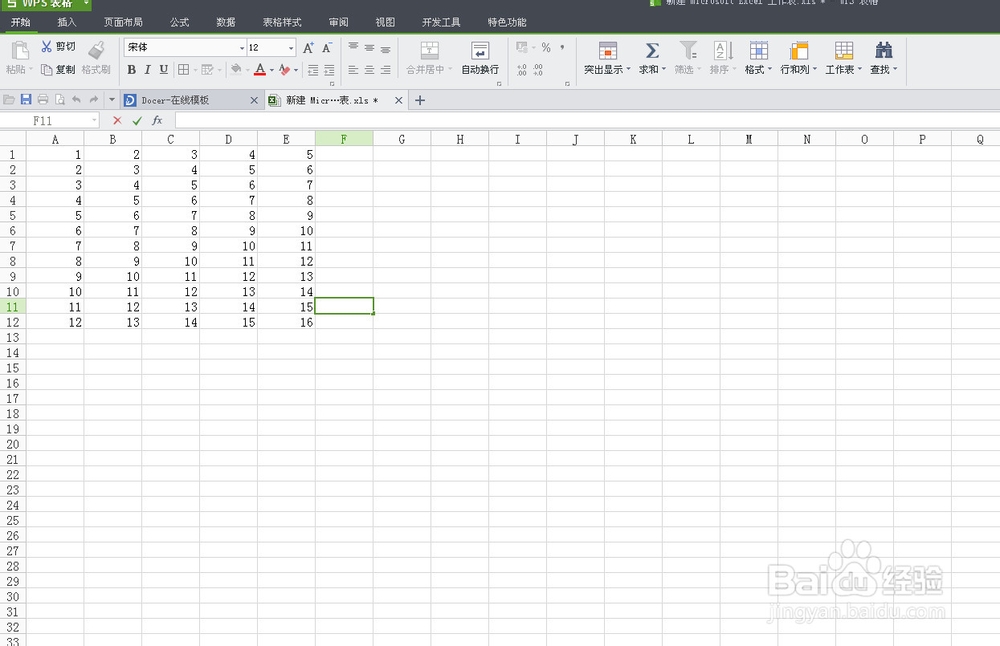Switch to the Page Layout (页面布局) tab

123,22
